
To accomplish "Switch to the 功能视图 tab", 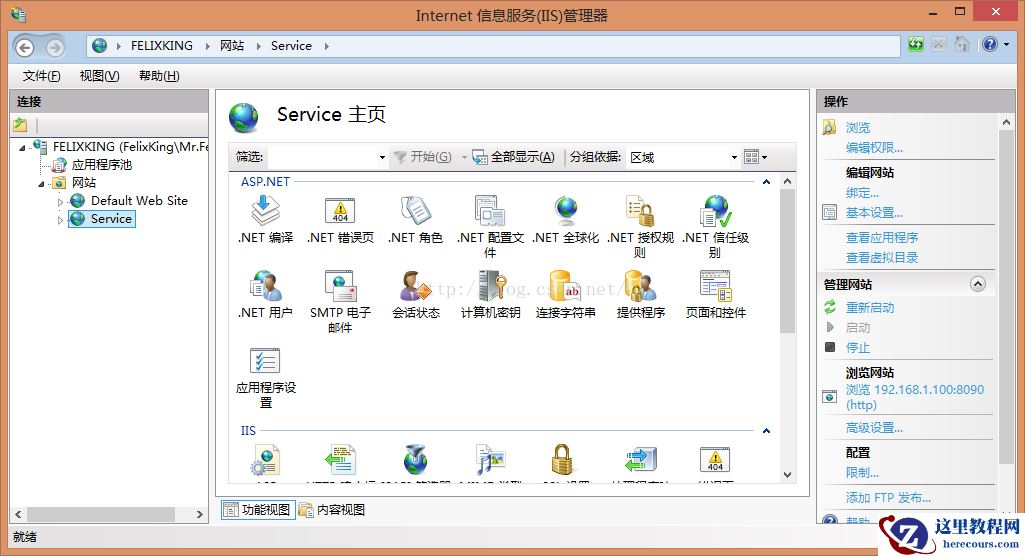I will pos(257,510).
